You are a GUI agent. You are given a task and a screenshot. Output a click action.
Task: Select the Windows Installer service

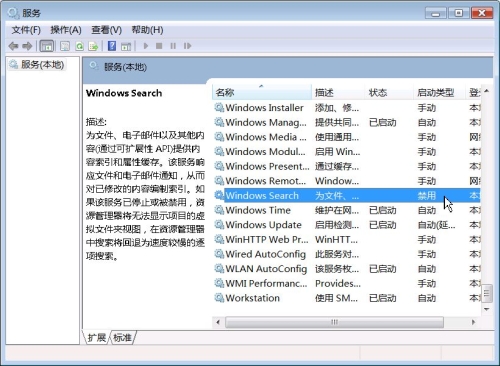coord(264,108)
